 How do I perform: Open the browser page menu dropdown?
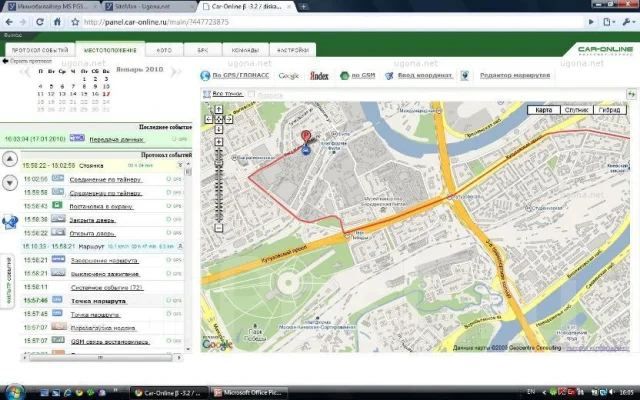pyautogui.click(x=609, y=22)
